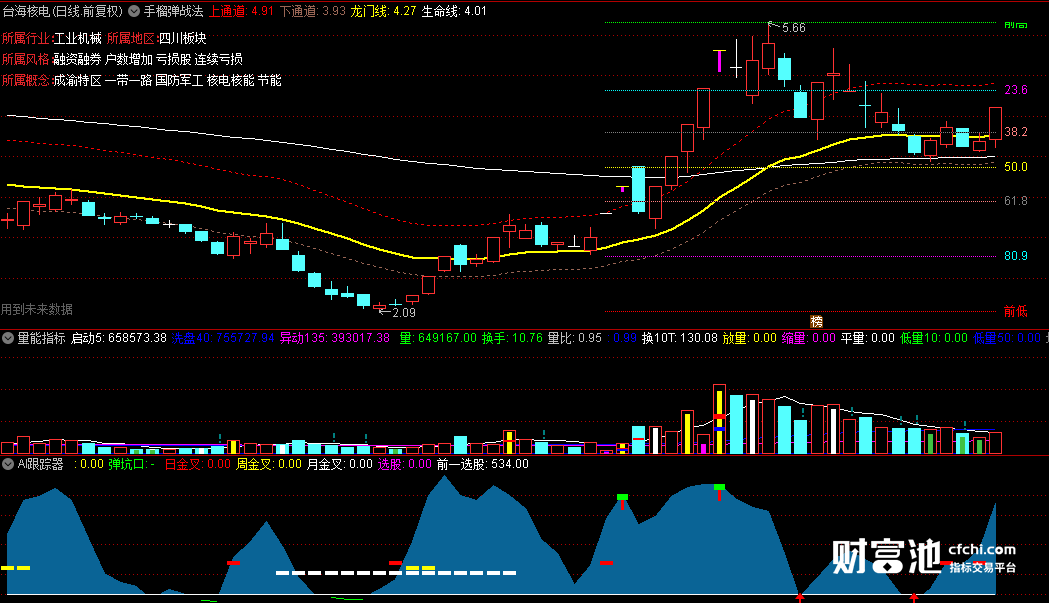Viewport: 1049px width, 603px height.
Task: Select the 换10T: 130.08 value
Action: [680, 338]
